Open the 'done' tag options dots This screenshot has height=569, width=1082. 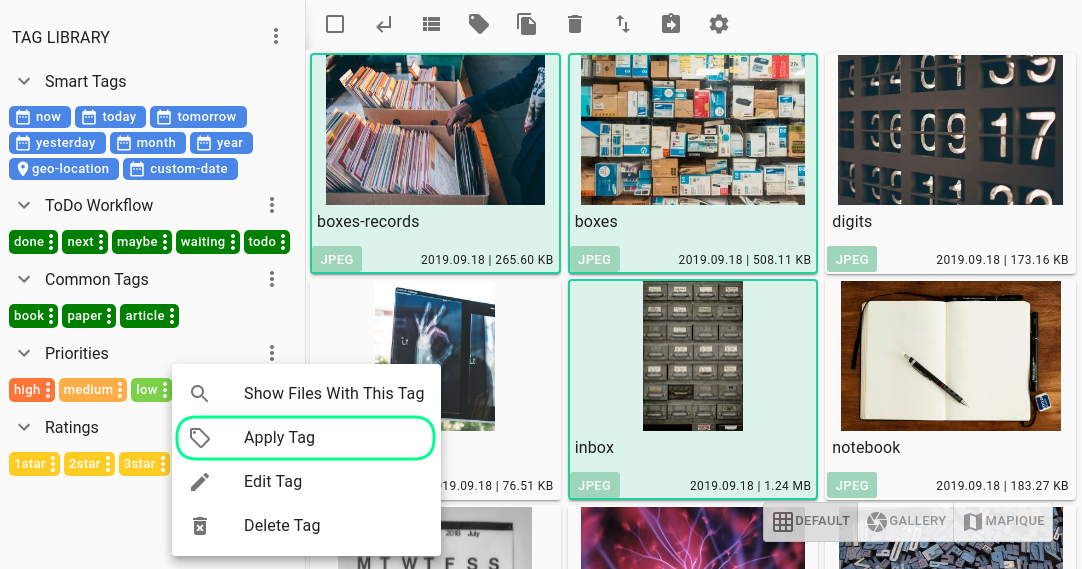coord(51,242)
